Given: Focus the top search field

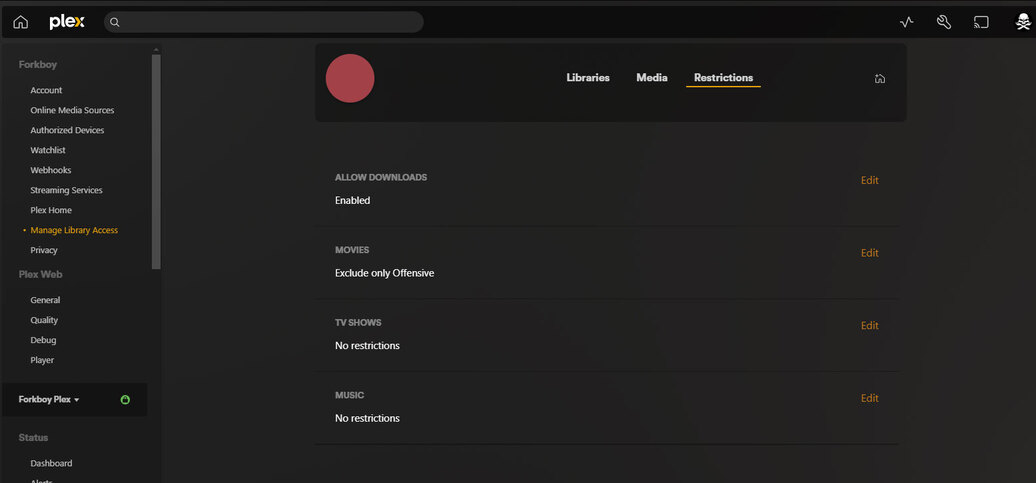Looking at the screenshot, I should tap(264, 22).
